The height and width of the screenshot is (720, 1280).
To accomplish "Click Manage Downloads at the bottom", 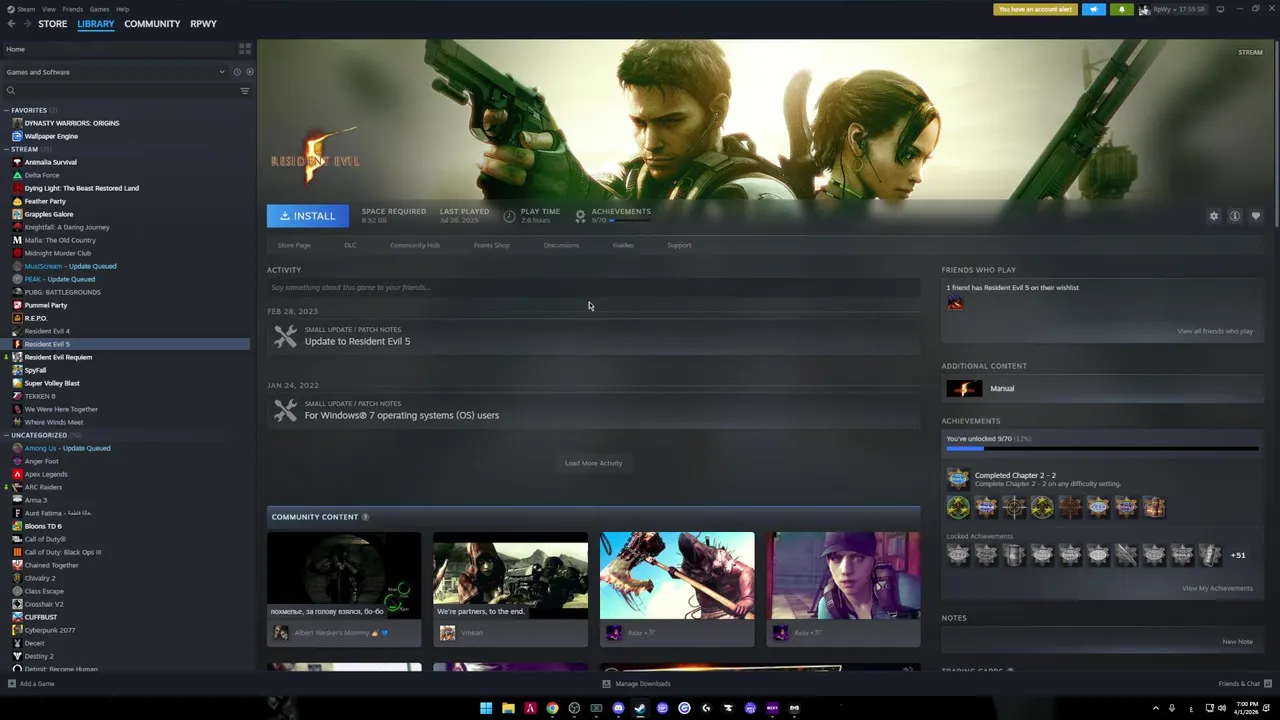I will [x=636, y=684].
